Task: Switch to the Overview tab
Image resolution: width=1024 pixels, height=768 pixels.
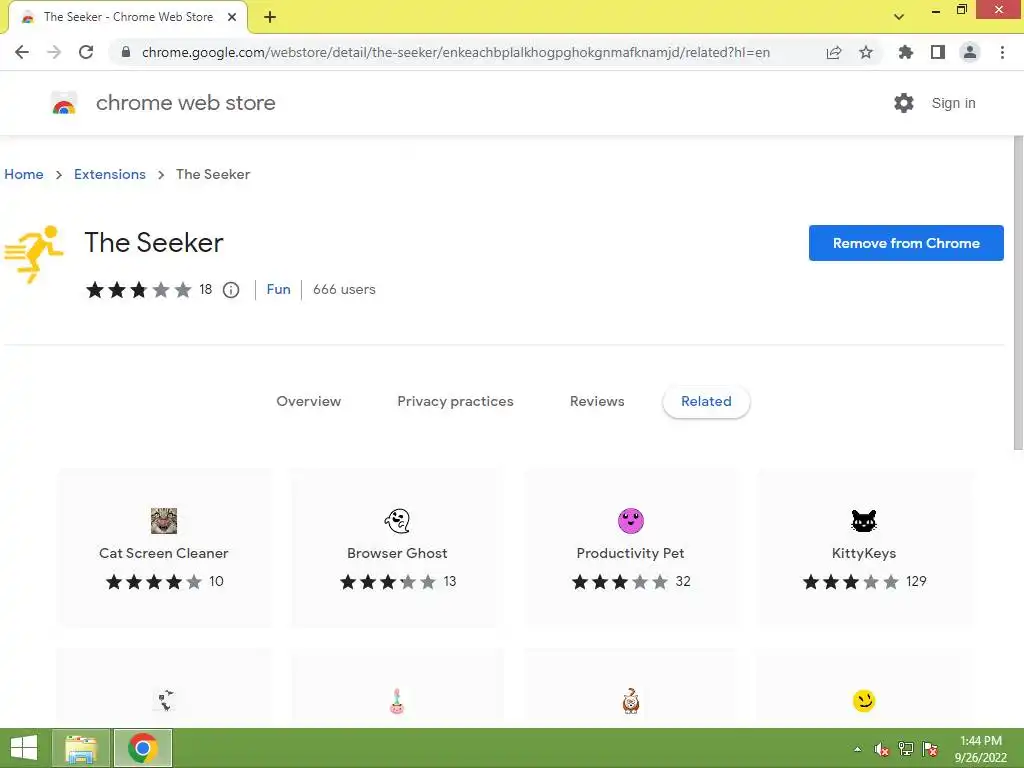Action: [x=308, y=401]
